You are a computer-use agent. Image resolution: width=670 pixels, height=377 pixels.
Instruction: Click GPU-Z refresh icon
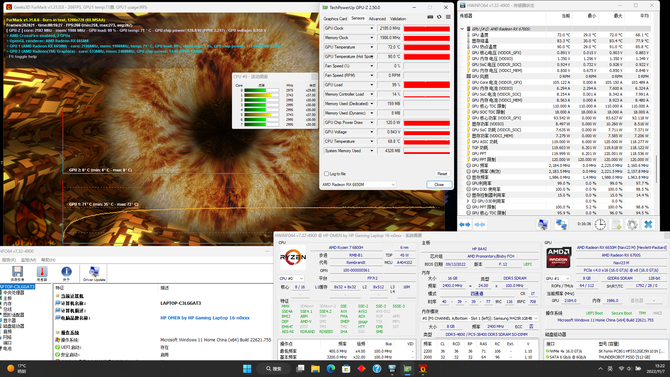[x=439, y=17]
